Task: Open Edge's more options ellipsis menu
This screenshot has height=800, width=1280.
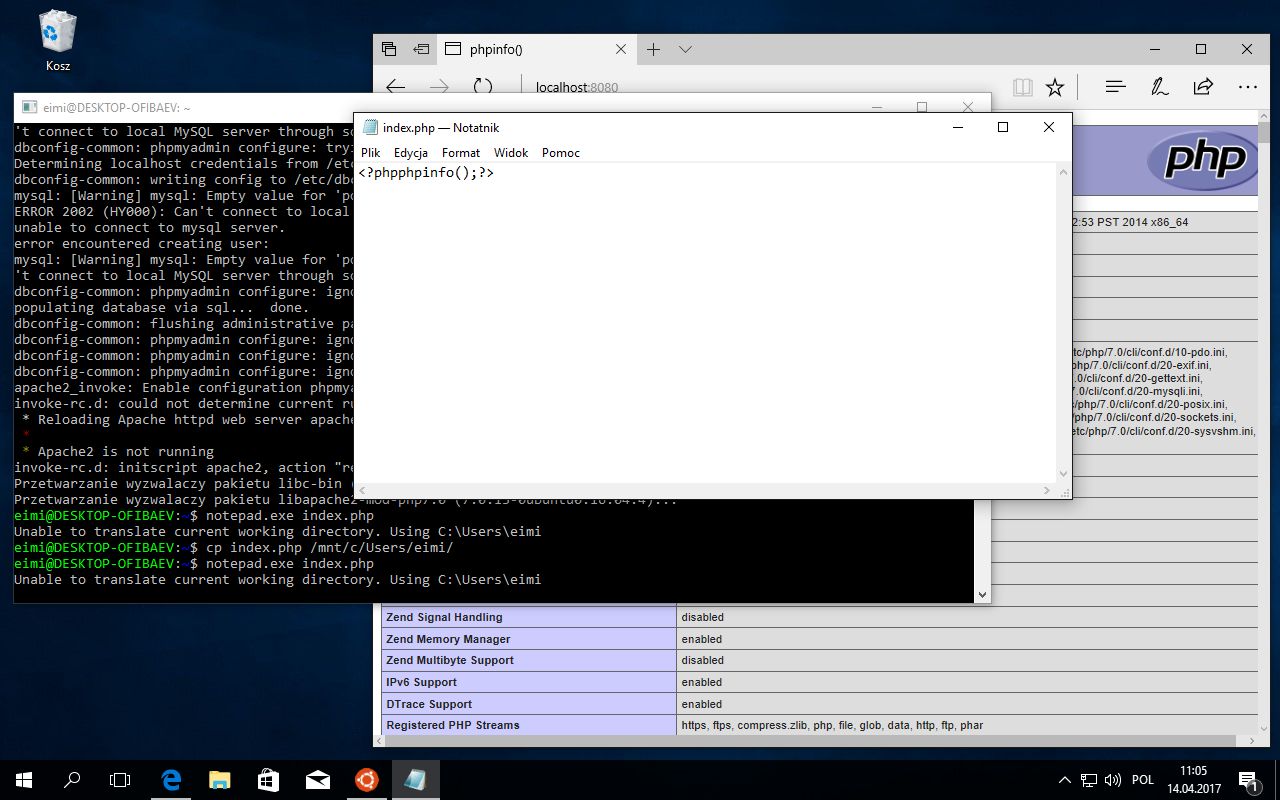Action: (x=1247, y=87)
